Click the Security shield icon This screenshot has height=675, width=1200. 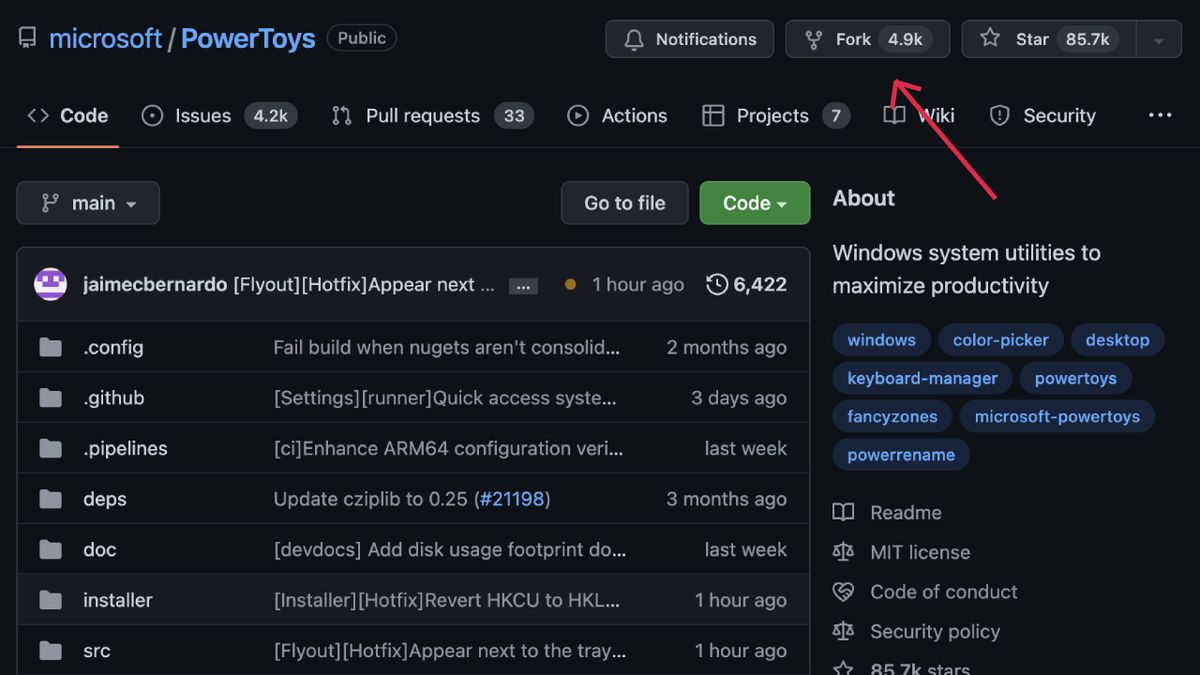tap(999, 115)
